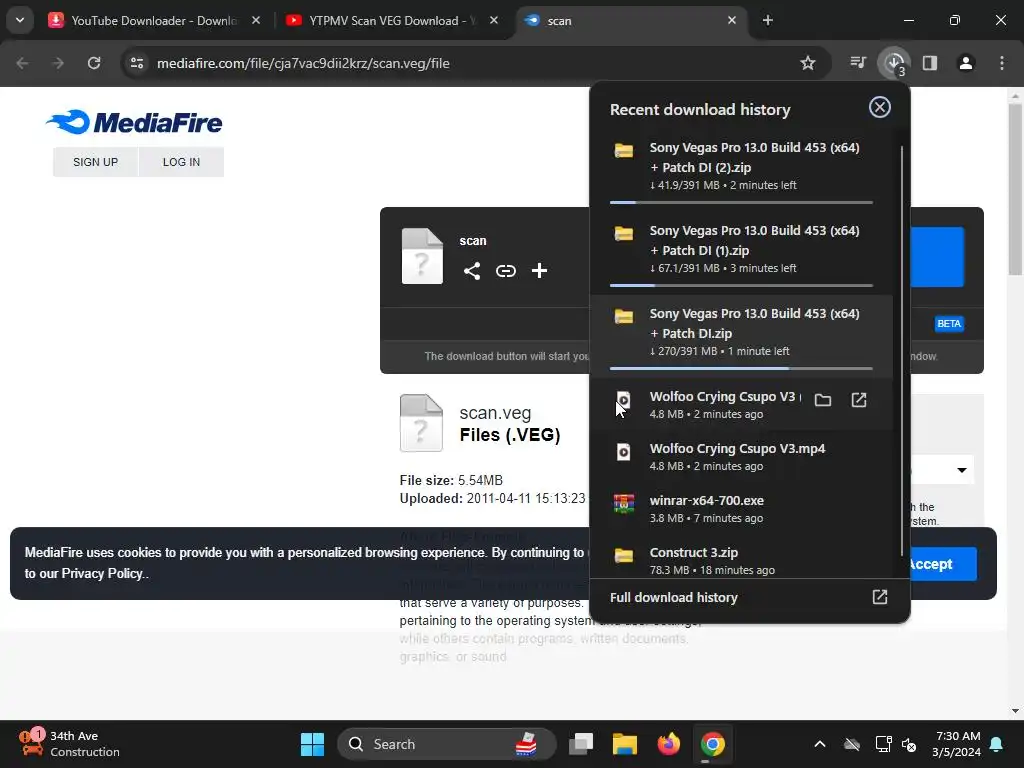Click the SIGN UP button
The image size is (1024, 768).
pyautogui.click(x=95, y=162)
